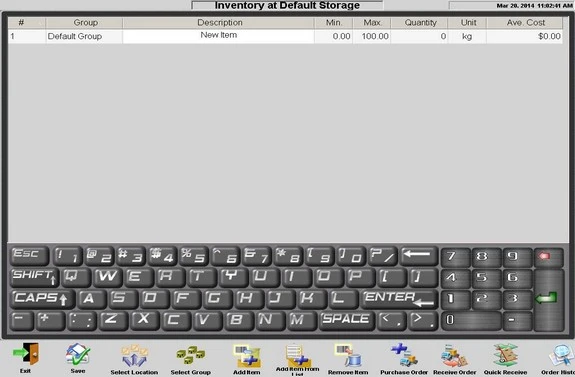
Task: Select the Max. value cell 100.00
Action: (x=372, y=36)
